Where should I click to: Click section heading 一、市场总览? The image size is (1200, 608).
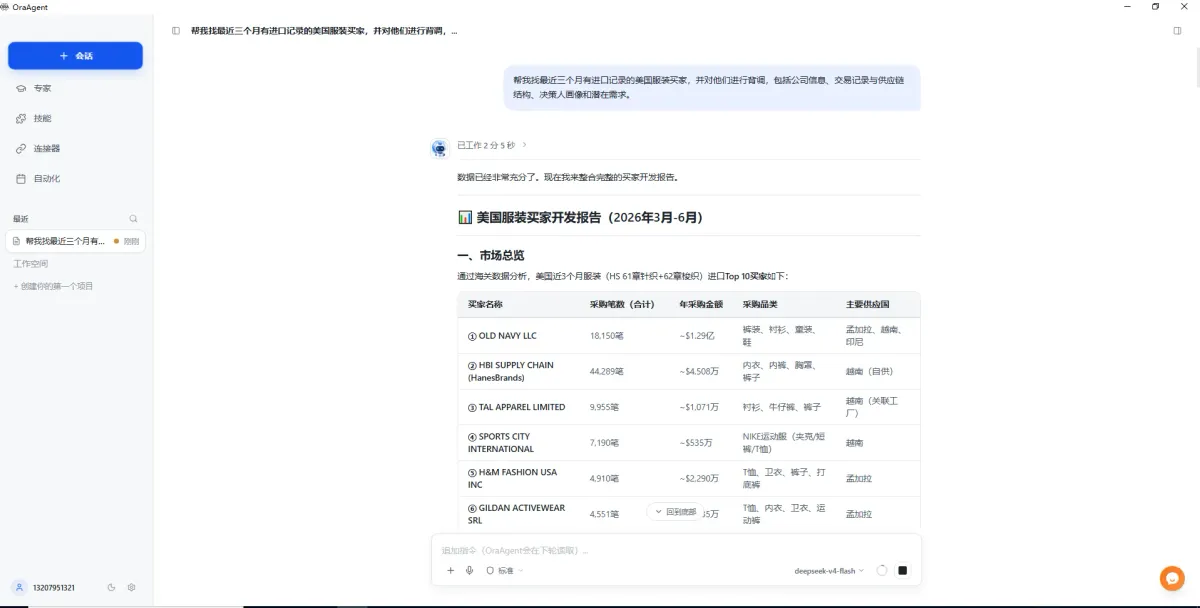click(490, 255)
